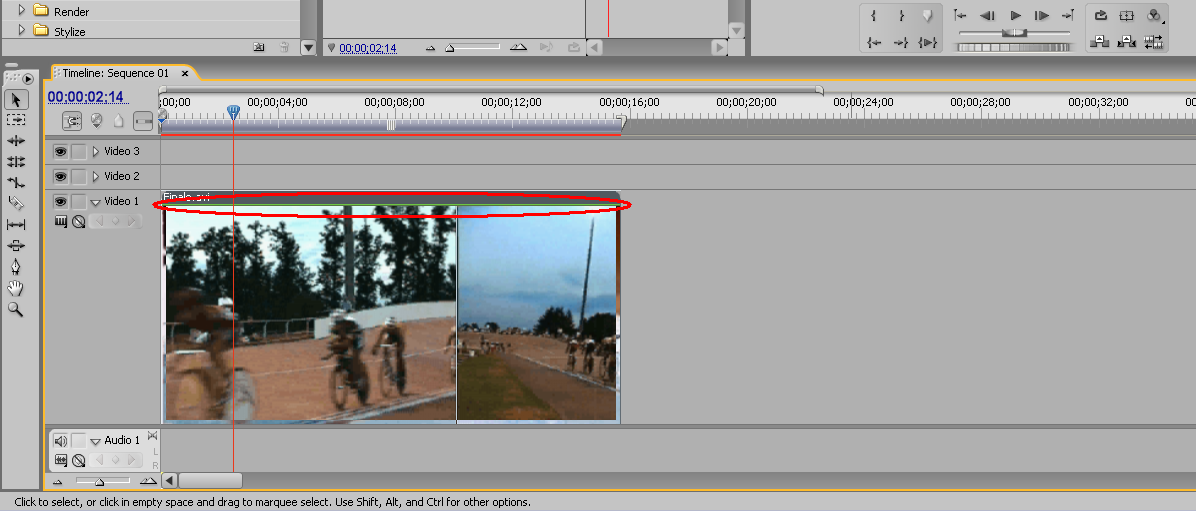
Task: Click monitor Set Unnumbered Marker icon
Action: tap(928, 15)
